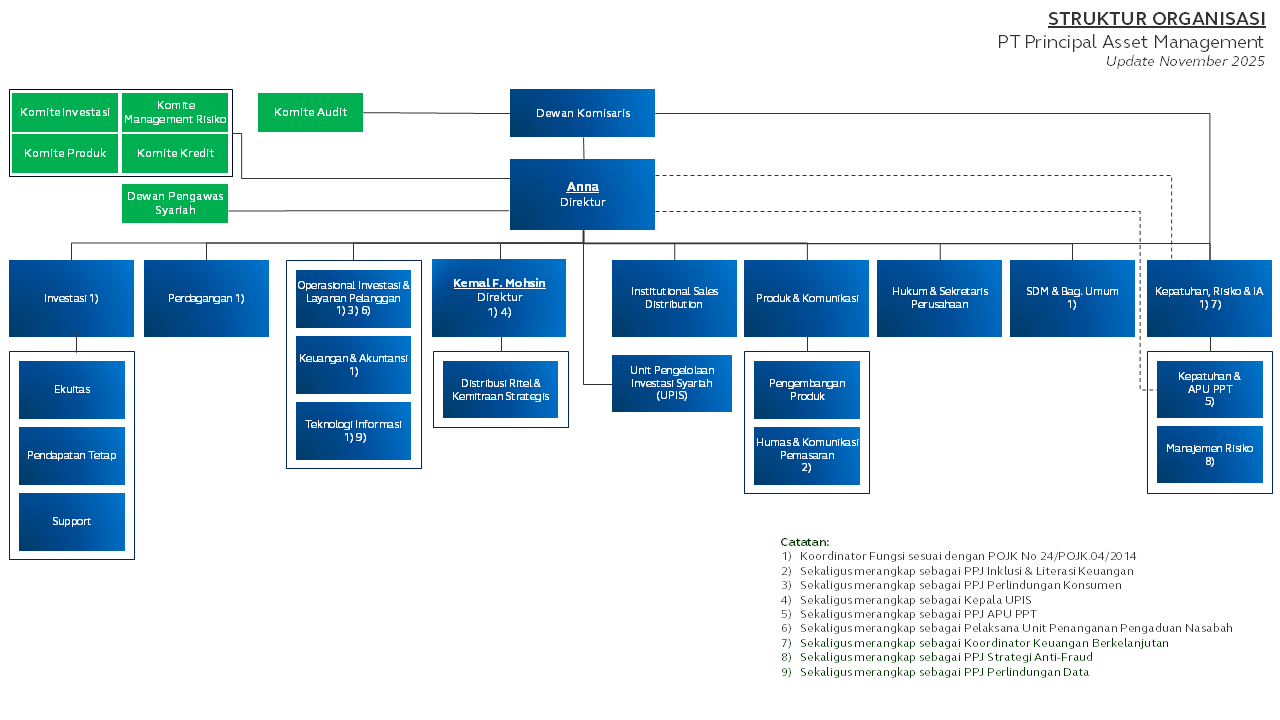
Task: Select the Institutional Sales Distribution box
Action: pyautogui.click(x=674, y=298)
